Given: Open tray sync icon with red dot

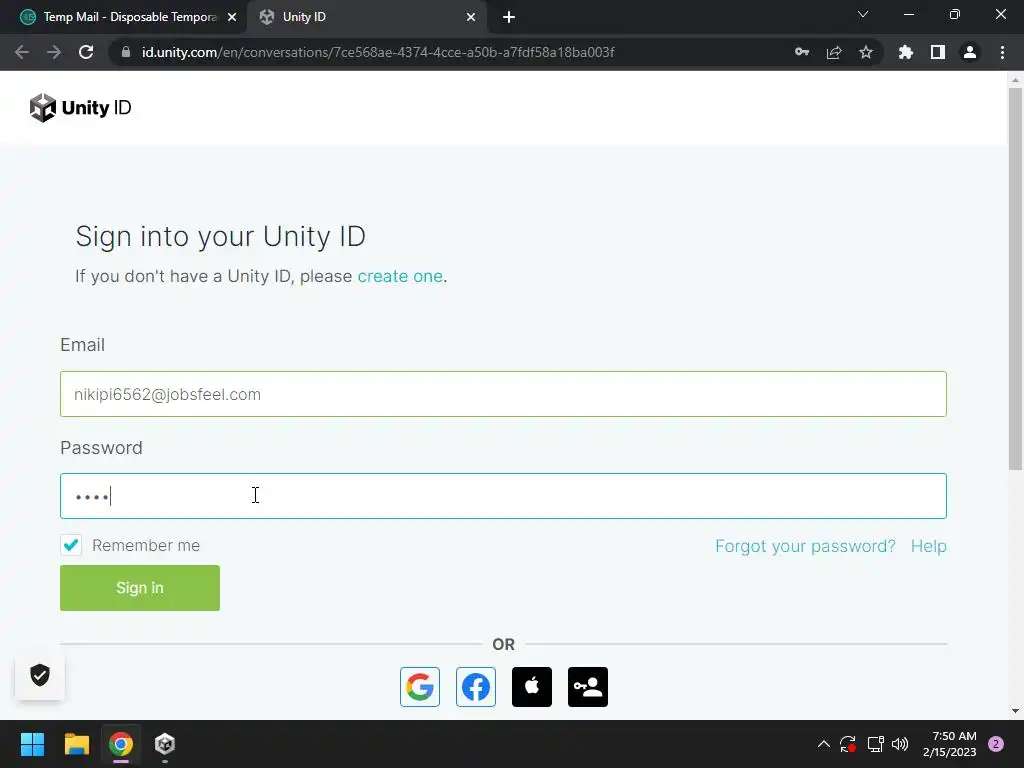Looking at the screenshot, I should point(848,744).
